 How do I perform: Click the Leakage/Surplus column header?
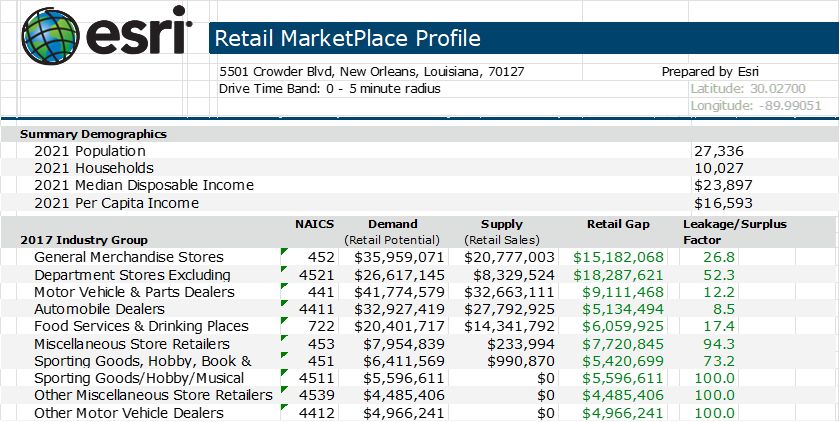tap(735, 224)
